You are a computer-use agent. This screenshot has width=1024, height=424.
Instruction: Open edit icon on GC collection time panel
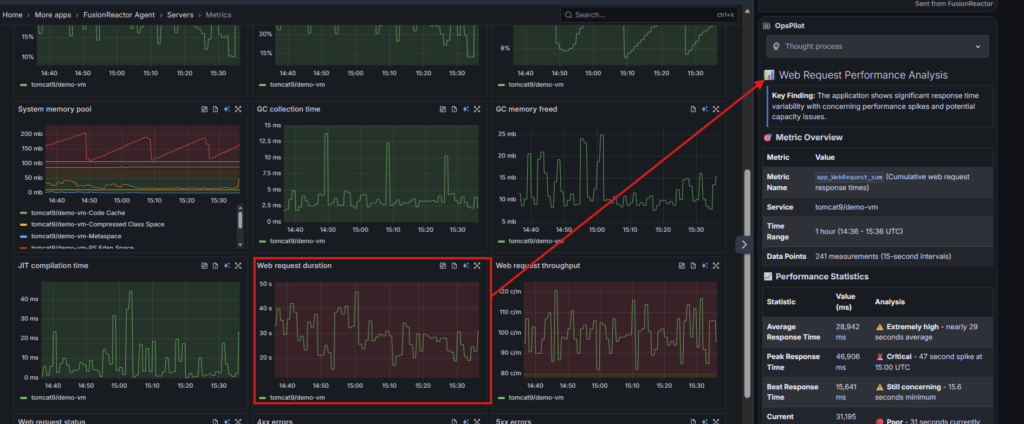443,109
